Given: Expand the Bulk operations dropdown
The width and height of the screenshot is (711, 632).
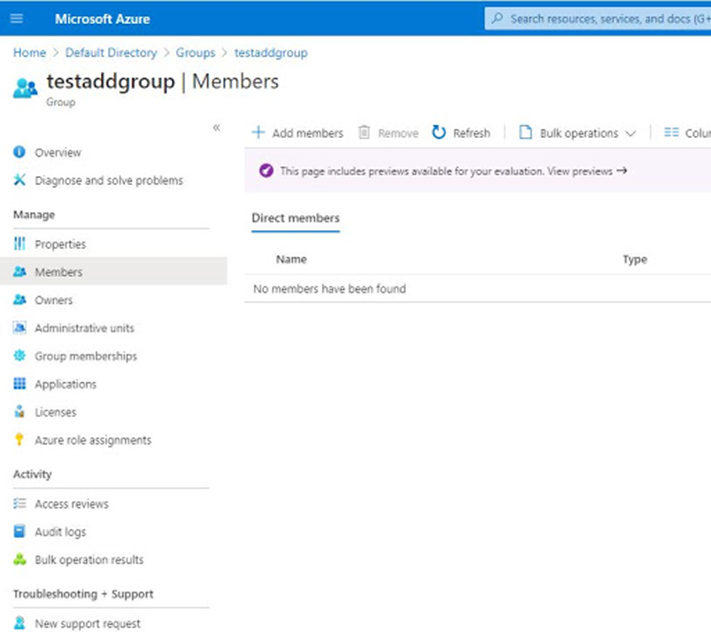Looking at the screenshot, I should [x=577, y=133].
